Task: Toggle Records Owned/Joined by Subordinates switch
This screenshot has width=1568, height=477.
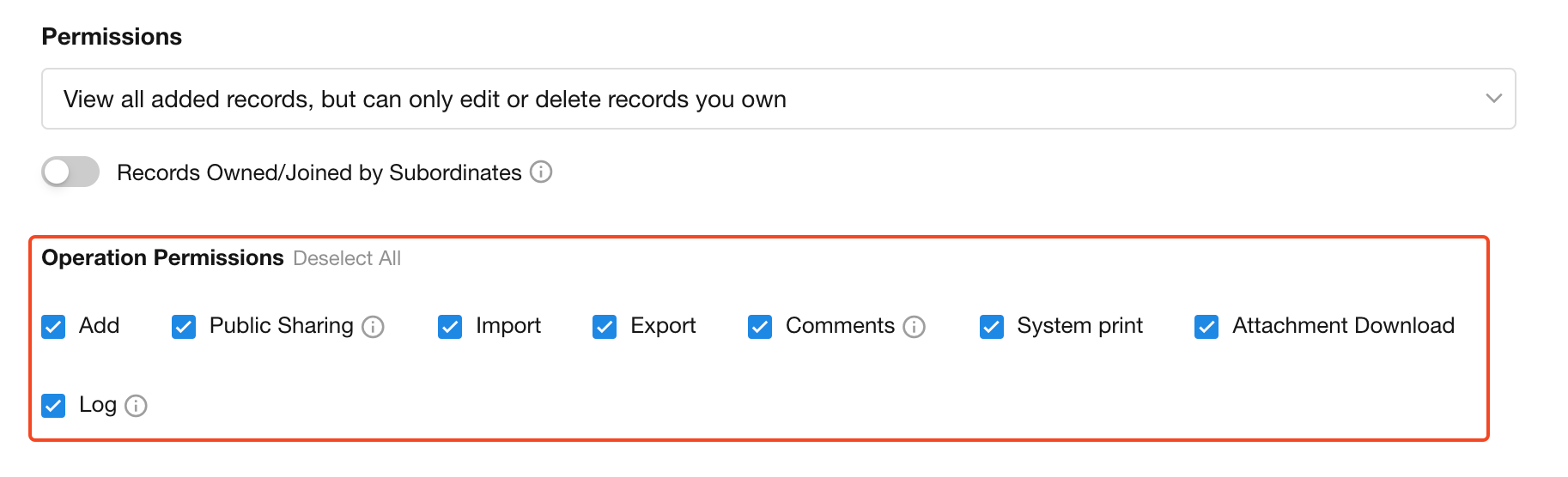Action: [x=70, y=172]
